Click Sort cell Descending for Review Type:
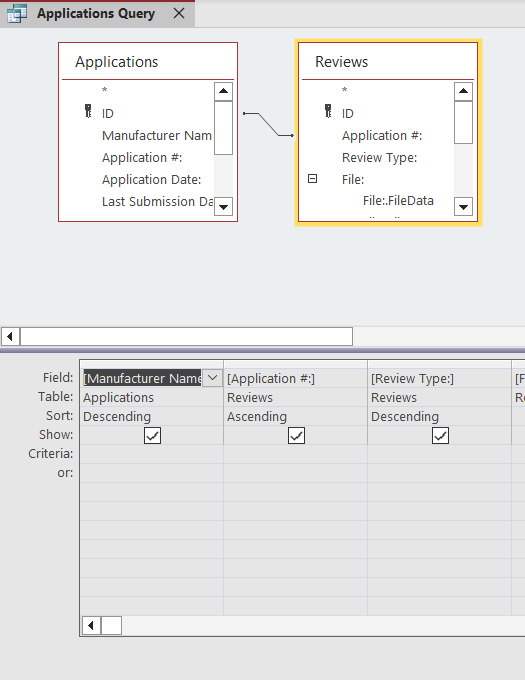This screenshot has height=680, width=525. coord(439,416)
